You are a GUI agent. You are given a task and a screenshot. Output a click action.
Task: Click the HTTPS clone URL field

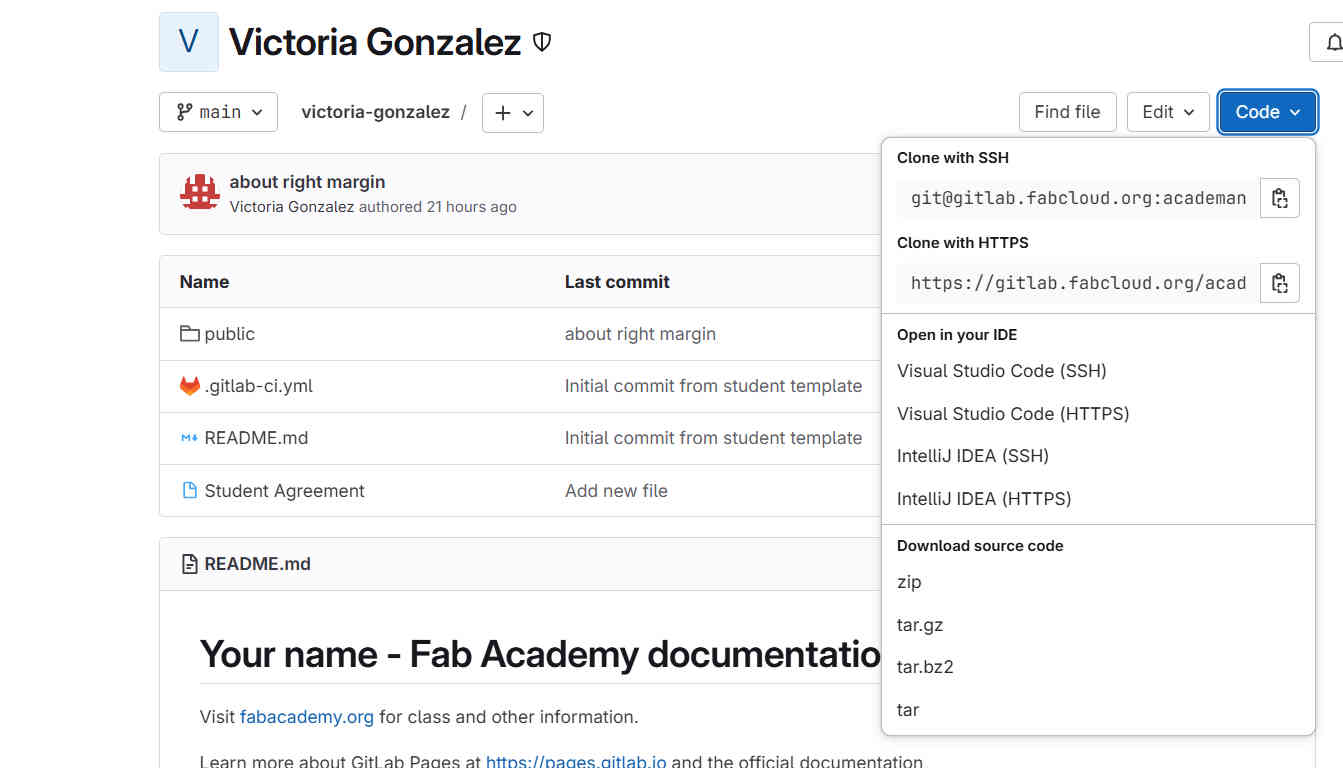click(x=1078, y=283)
